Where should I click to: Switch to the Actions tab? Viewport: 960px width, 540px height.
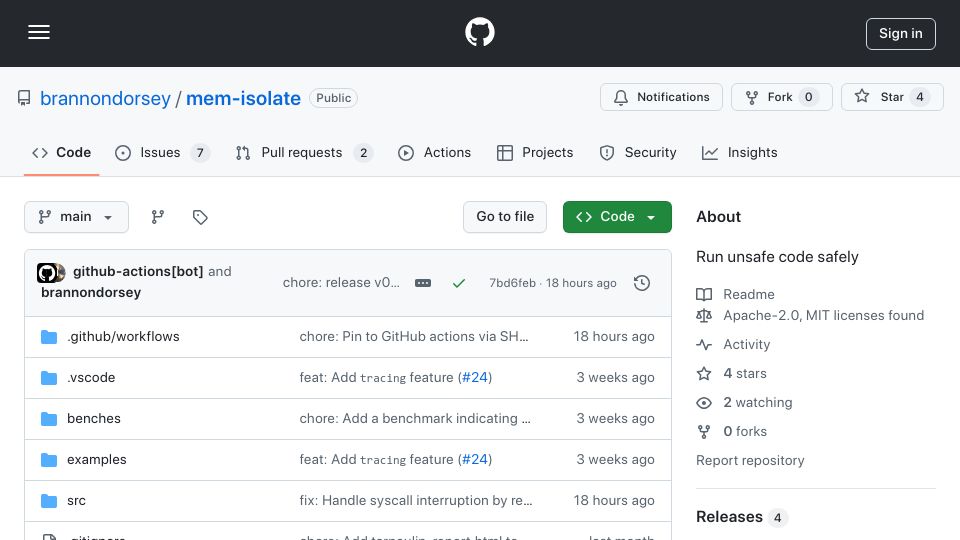434,152
